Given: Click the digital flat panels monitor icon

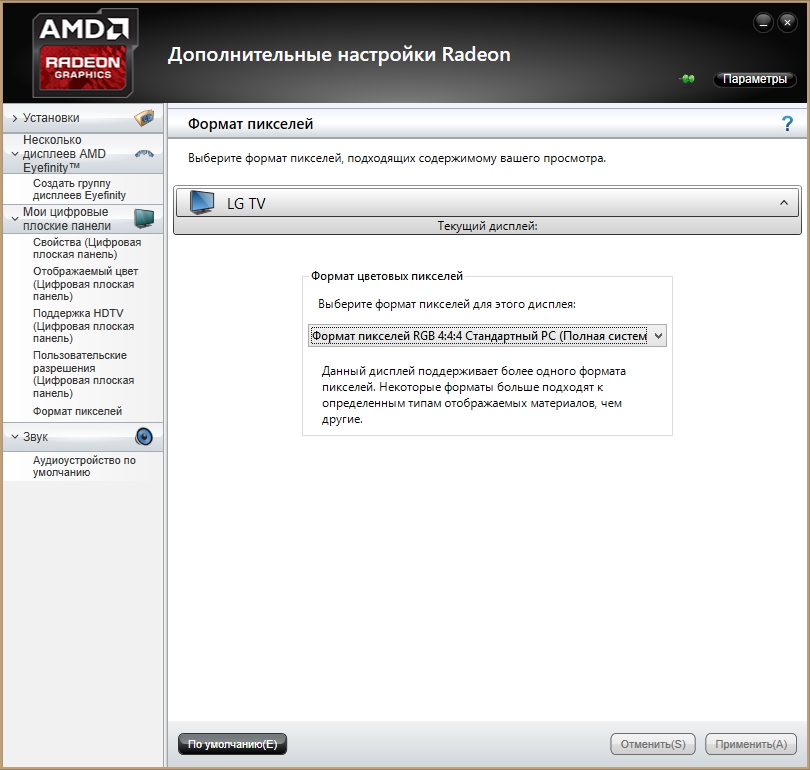Looking at the screenshot, I should pos(144,218).
